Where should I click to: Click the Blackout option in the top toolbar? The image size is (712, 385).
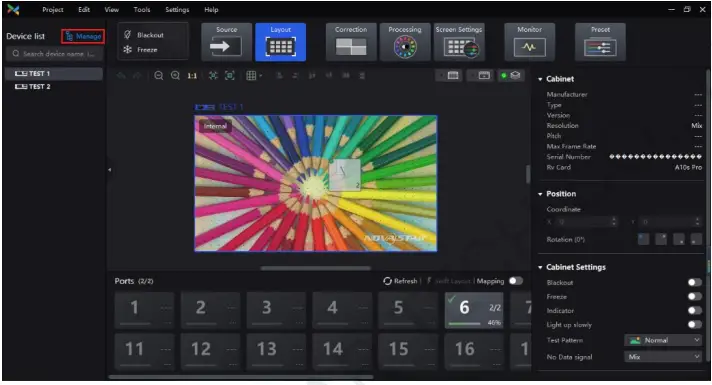tap(143, 35)
